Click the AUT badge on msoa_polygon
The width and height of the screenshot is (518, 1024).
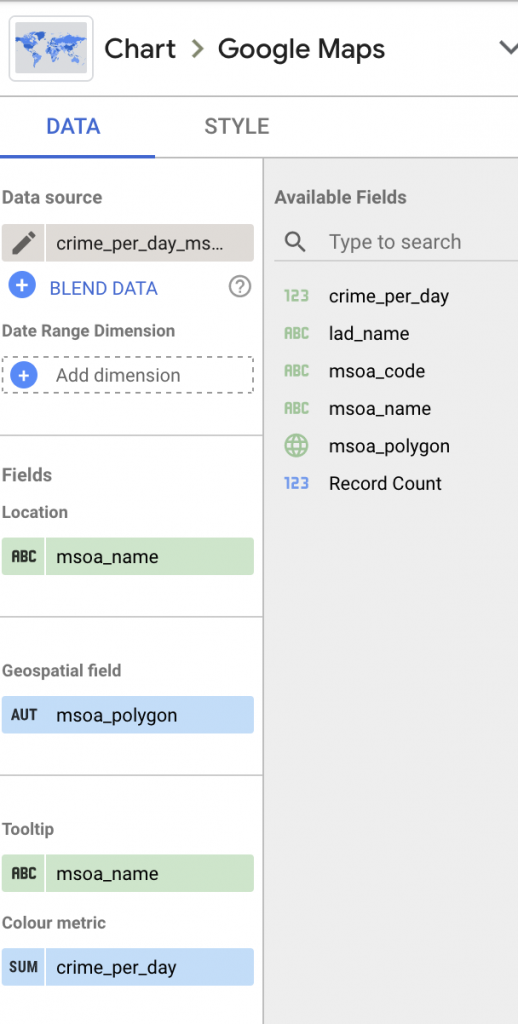24,714
